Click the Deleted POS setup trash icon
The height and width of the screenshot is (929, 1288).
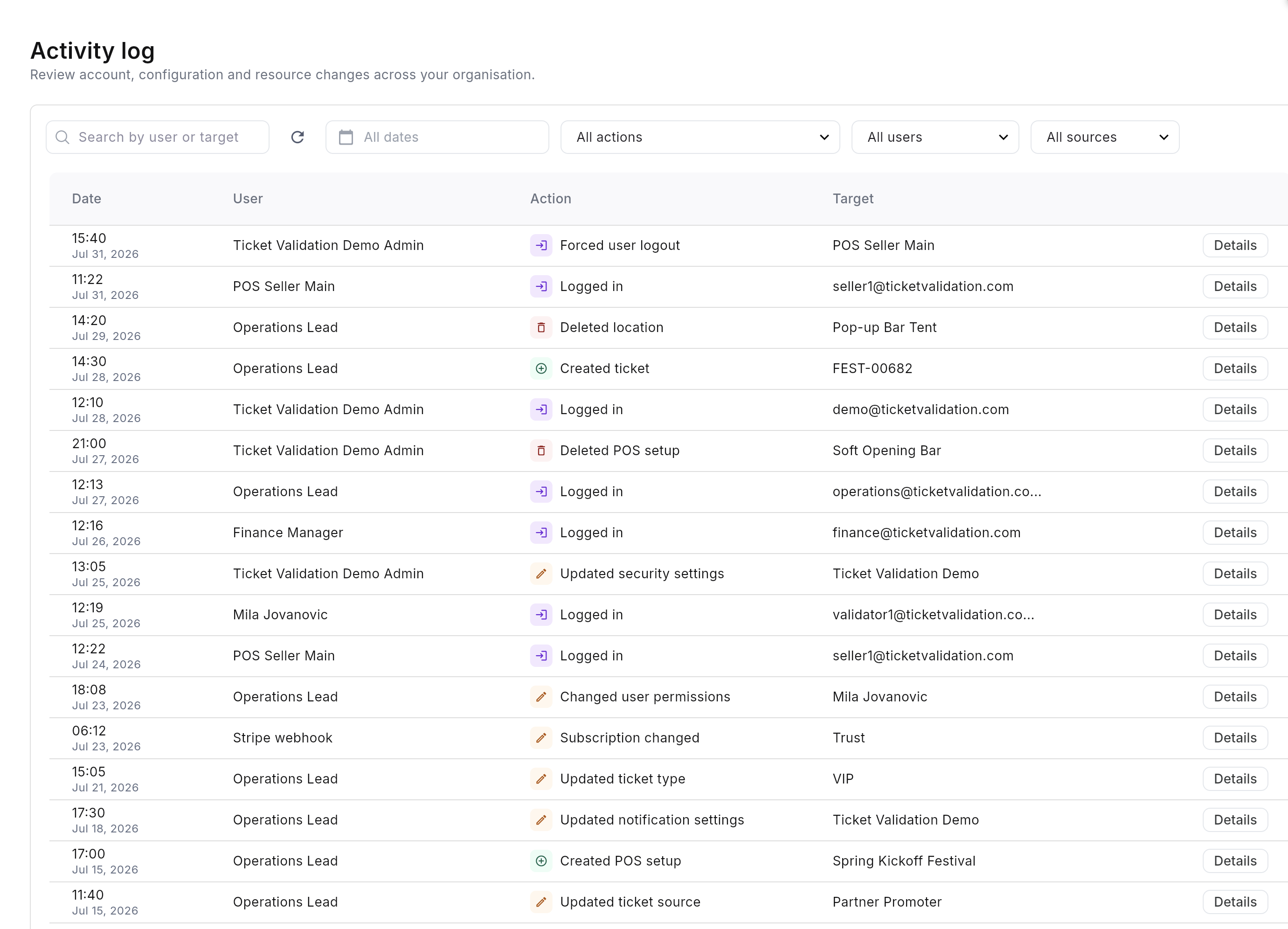coord(541,451)
